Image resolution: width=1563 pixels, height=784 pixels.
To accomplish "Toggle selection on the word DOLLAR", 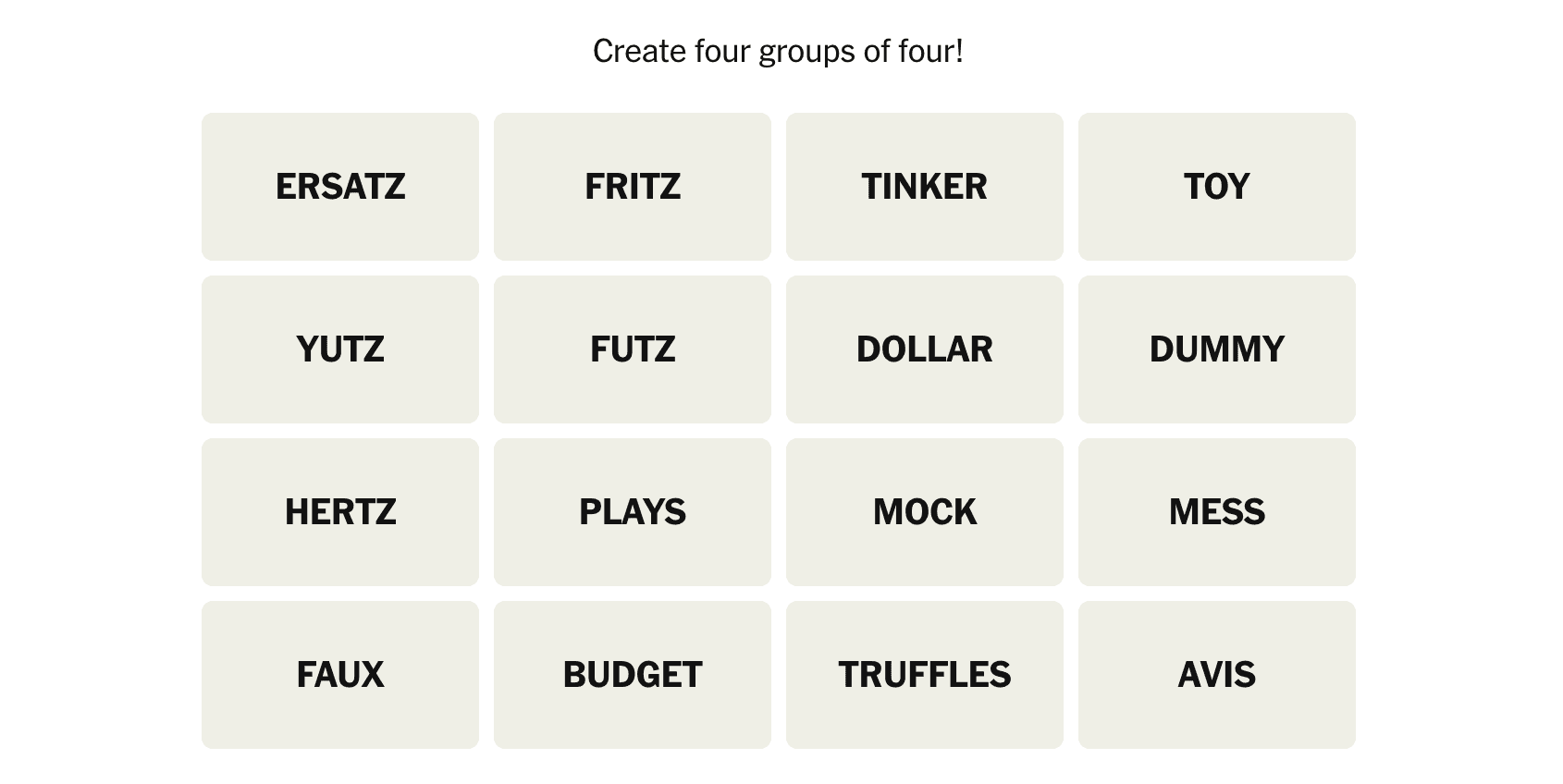I will pyautogui.click(x=925, y=349).
